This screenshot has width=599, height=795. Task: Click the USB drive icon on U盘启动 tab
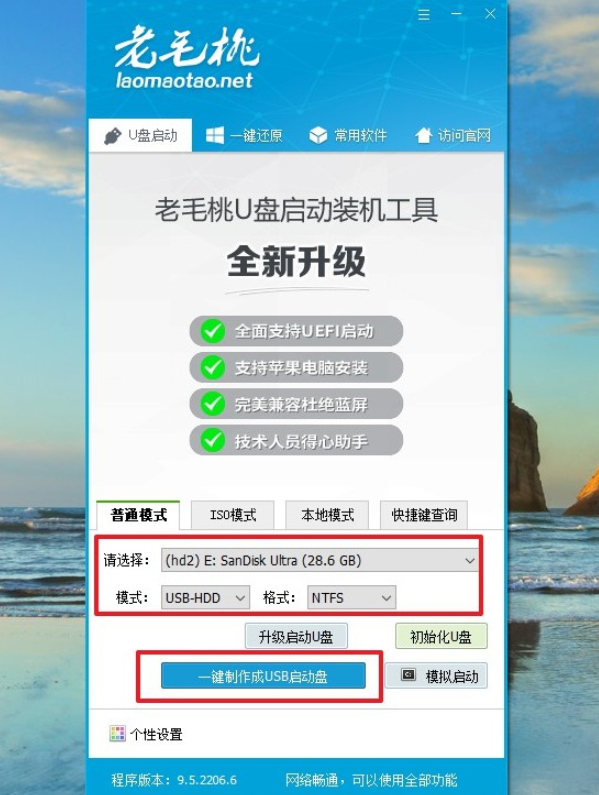point(113,136)
